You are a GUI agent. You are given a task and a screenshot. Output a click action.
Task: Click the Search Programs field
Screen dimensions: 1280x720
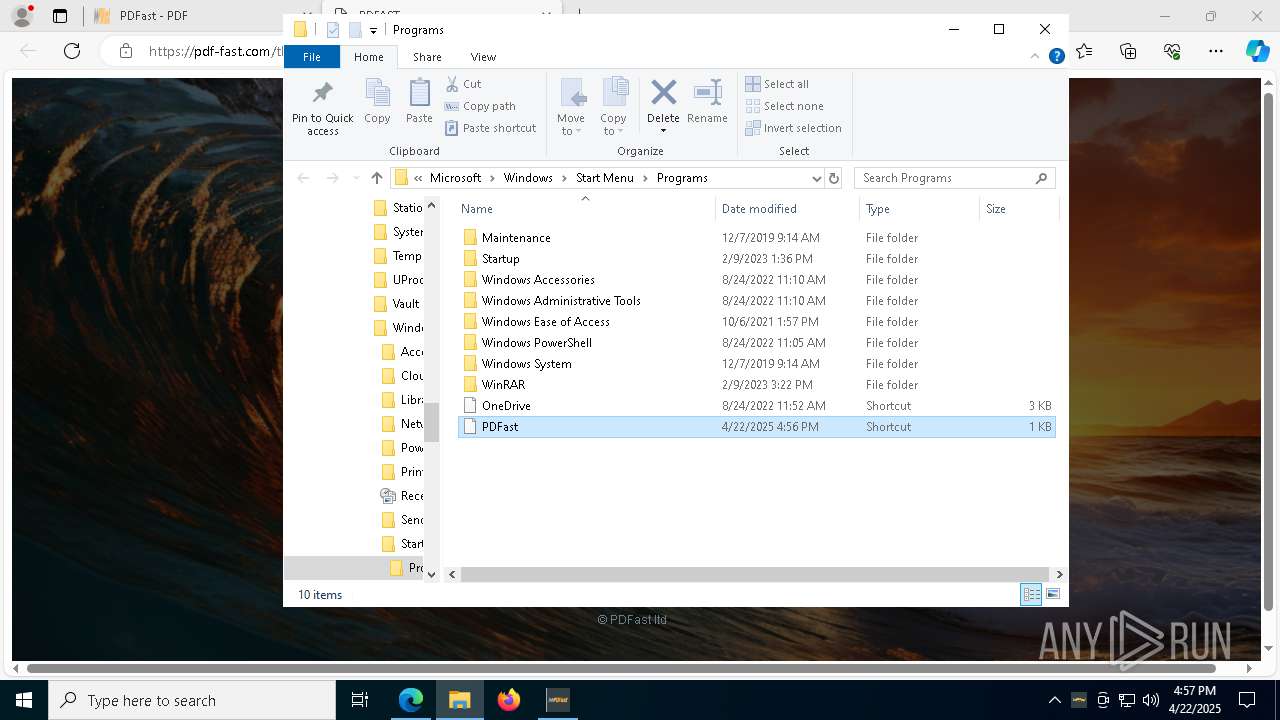(954, 178)
